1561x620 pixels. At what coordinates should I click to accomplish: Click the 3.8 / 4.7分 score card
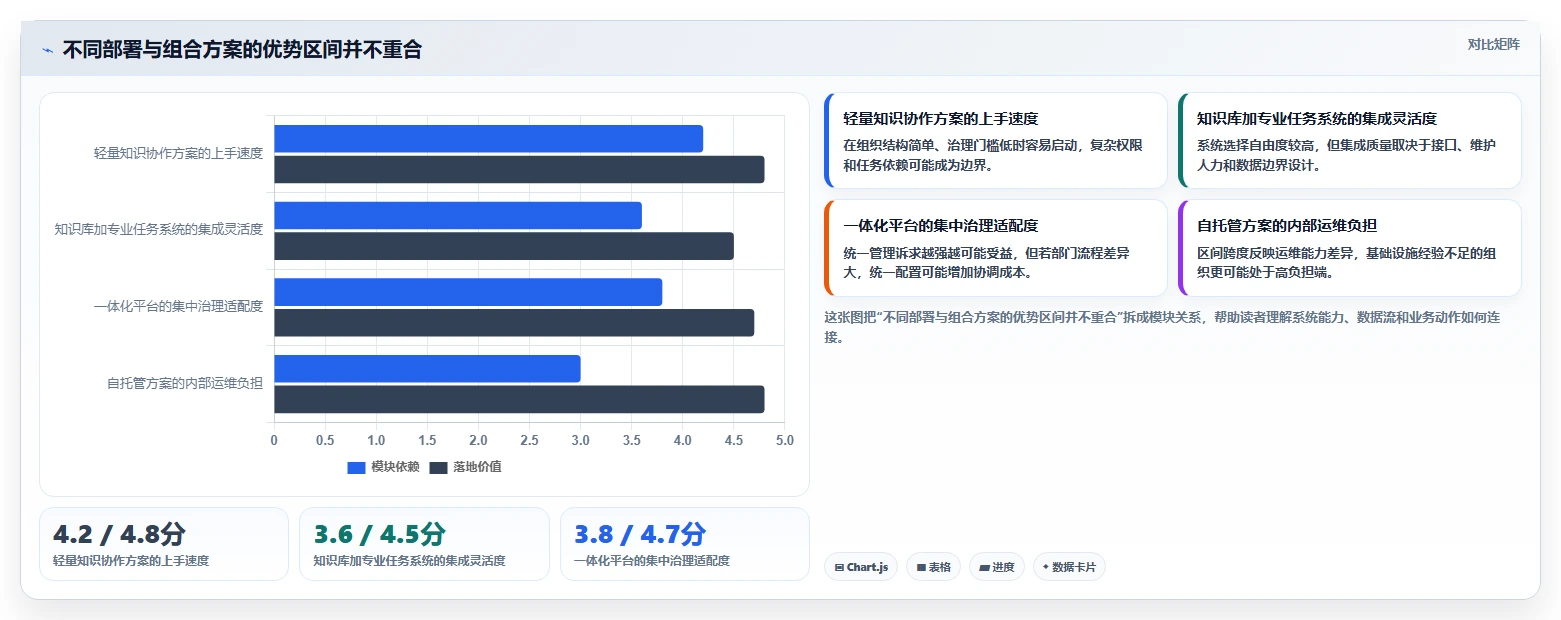point(685,544)
